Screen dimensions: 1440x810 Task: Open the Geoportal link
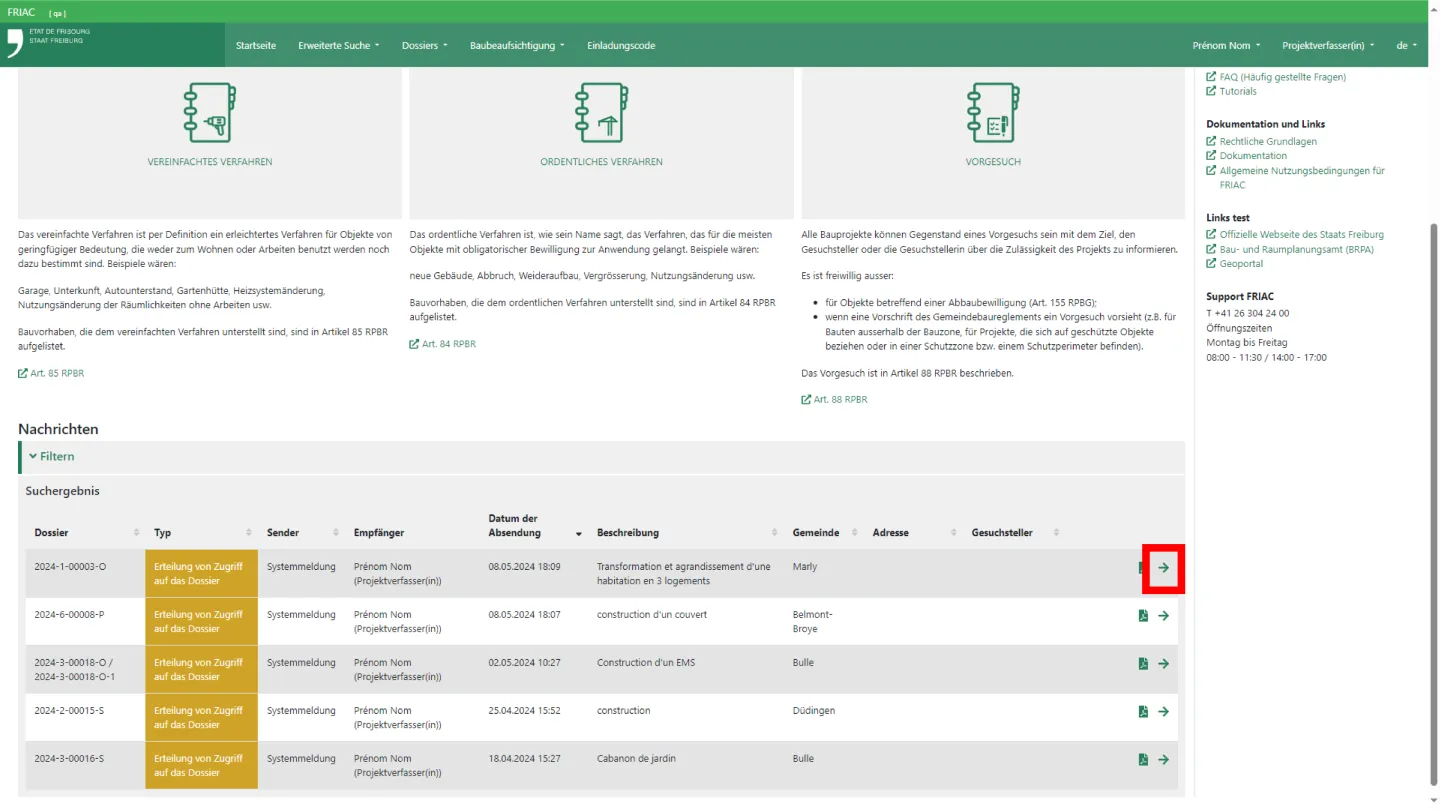pyautogui.click(x=1241, y=264)
